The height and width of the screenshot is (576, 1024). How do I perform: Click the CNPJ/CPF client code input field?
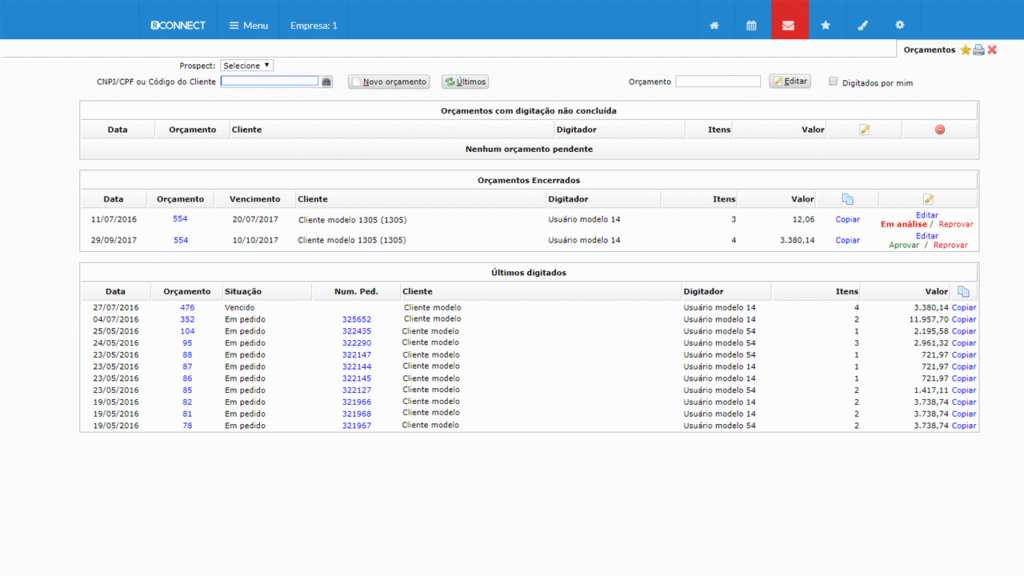pos(269,82)
